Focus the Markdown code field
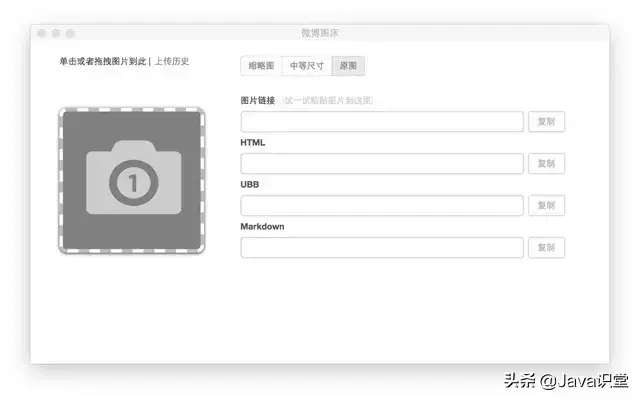 (382, 247)
